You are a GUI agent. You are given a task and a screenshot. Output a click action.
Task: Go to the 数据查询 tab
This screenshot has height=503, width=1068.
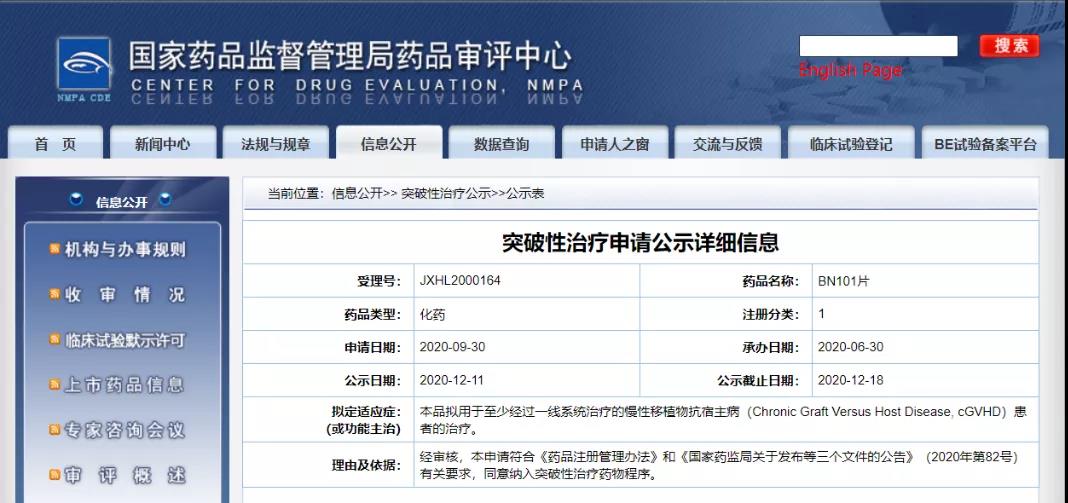(501, 144)
